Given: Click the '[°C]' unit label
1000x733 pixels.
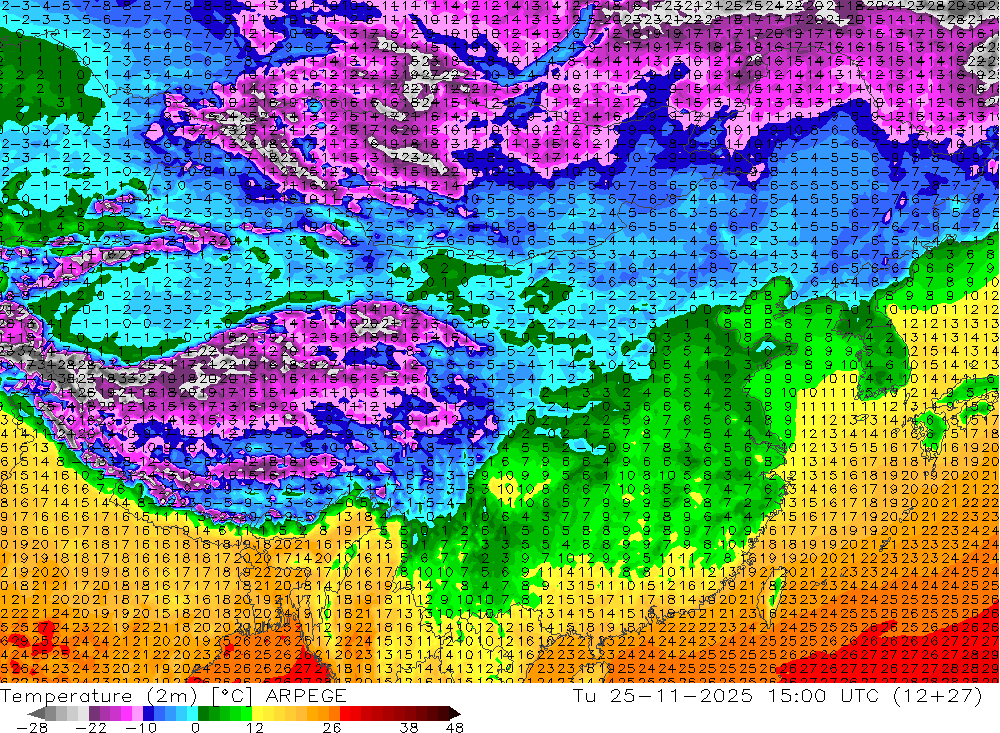Looking at the screenshot, I should click(234, 695).
